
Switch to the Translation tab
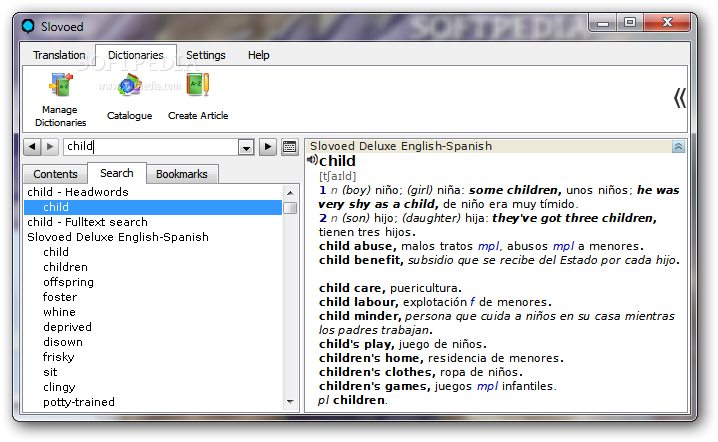59,55
